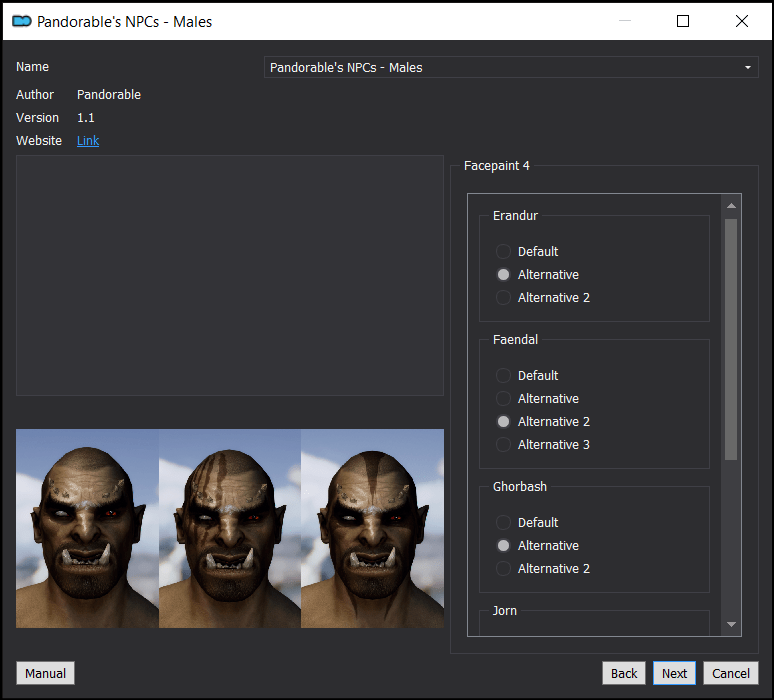Click the Manual button
774x700 pixels.
tap(45, 673)
